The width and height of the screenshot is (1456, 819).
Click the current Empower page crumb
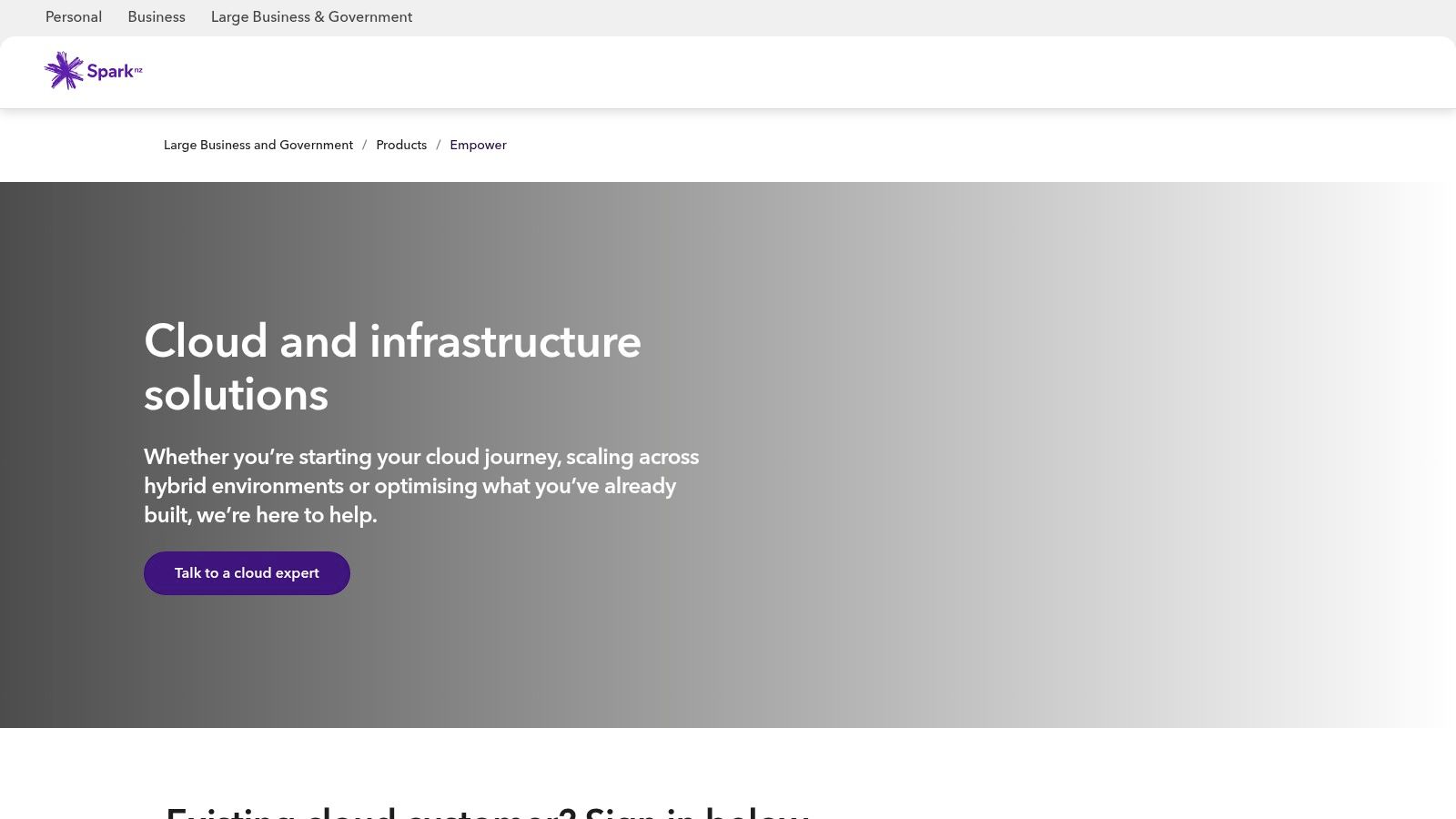pos(478,145)
